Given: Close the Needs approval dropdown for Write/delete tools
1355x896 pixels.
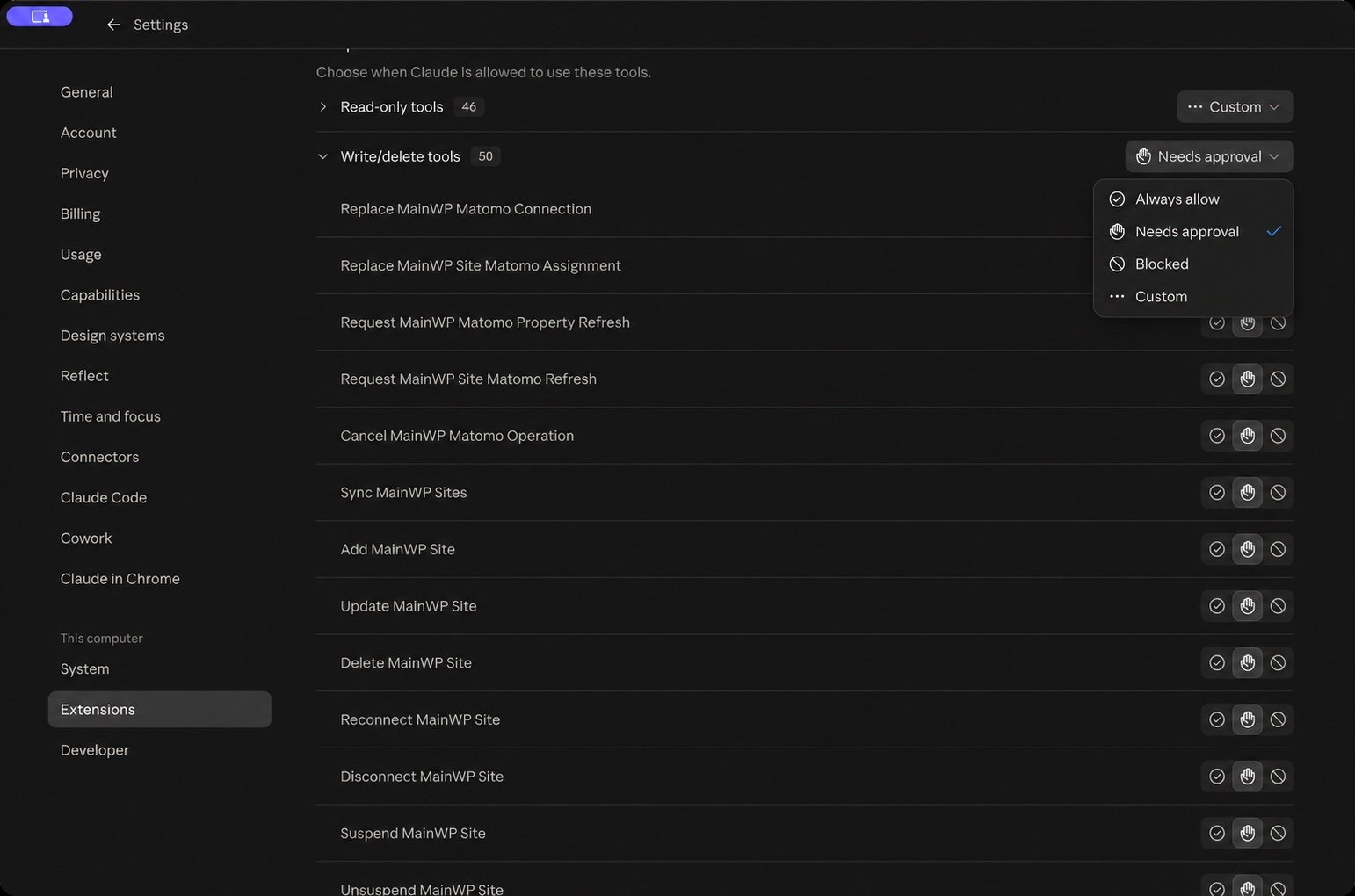Looking at the screenshot, I should pos(1209,156).
